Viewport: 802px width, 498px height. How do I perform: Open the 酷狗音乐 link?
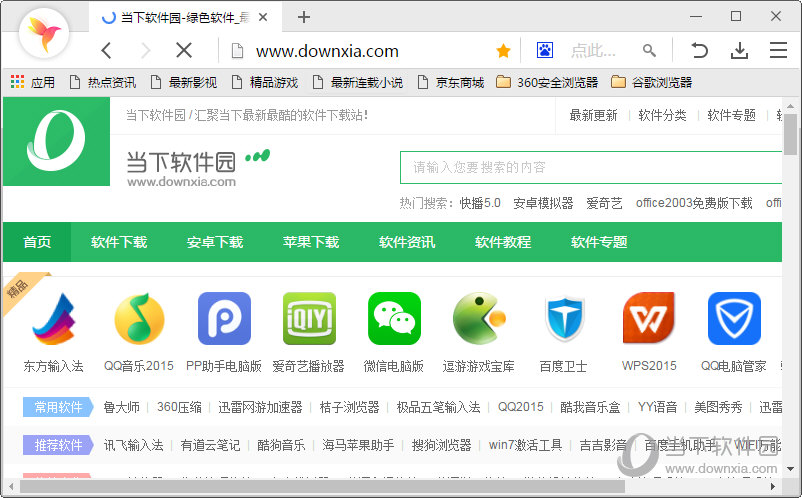point(281,445)
